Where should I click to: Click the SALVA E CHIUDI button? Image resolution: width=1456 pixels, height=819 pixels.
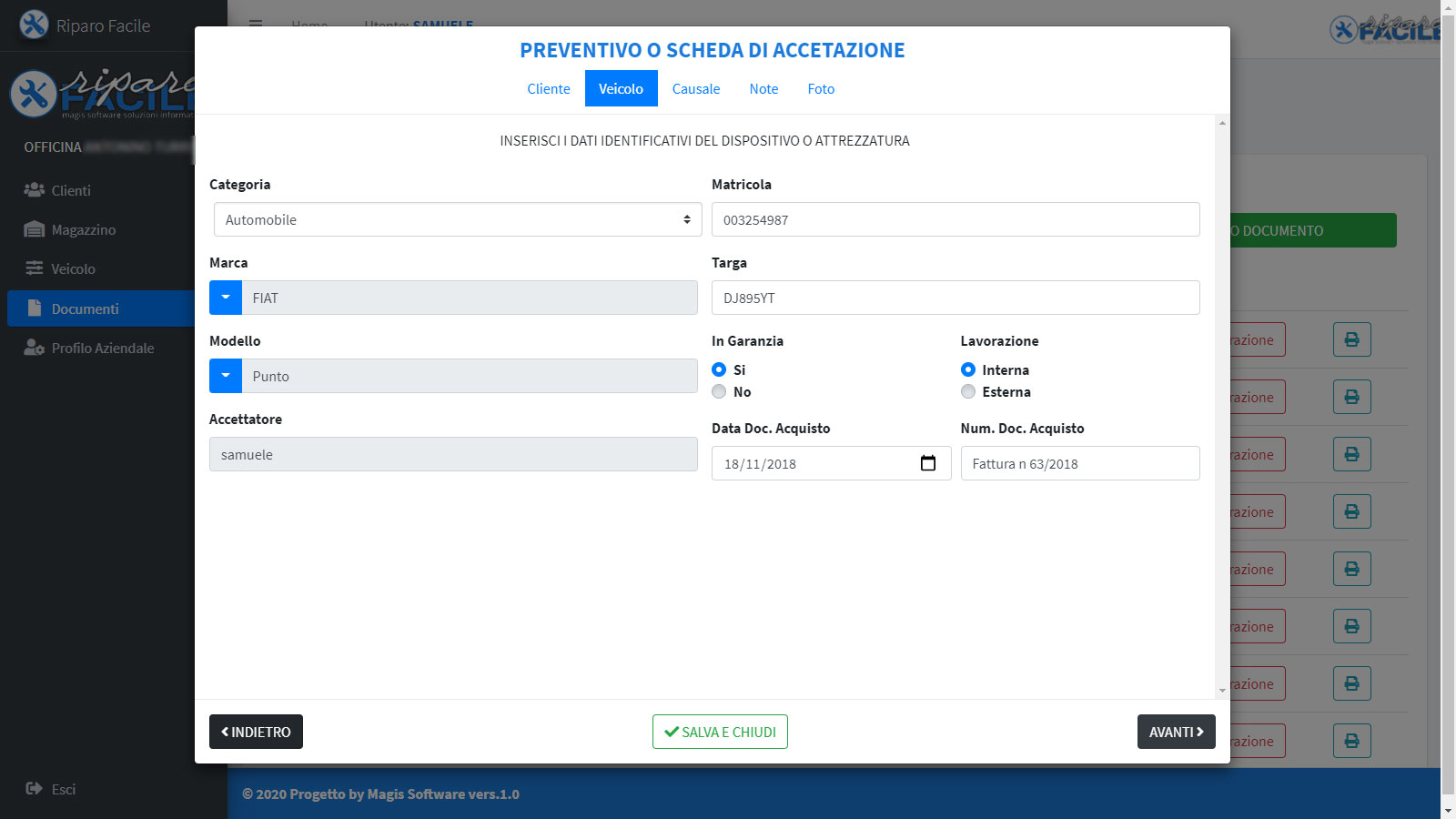click(x=720, y=732)
